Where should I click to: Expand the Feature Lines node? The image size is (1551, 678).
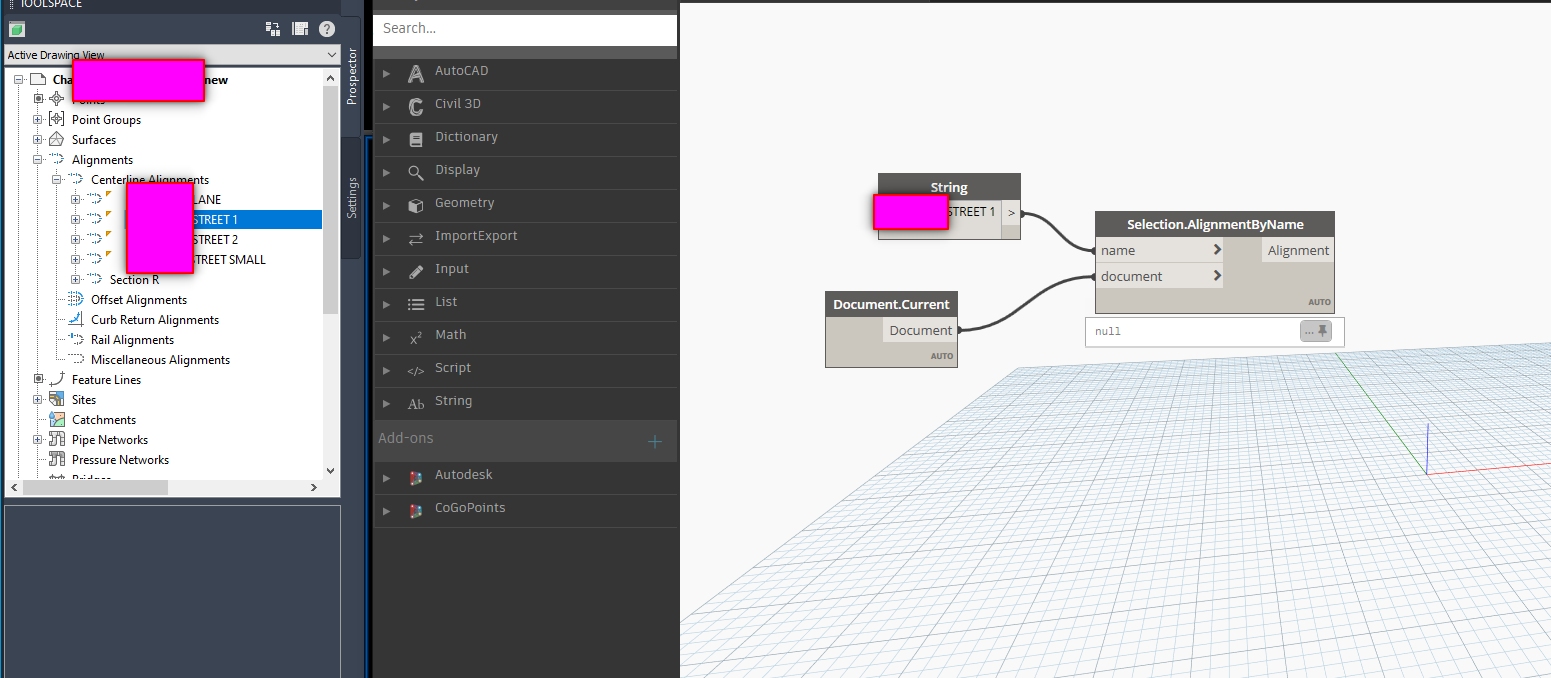pos(38,379)
